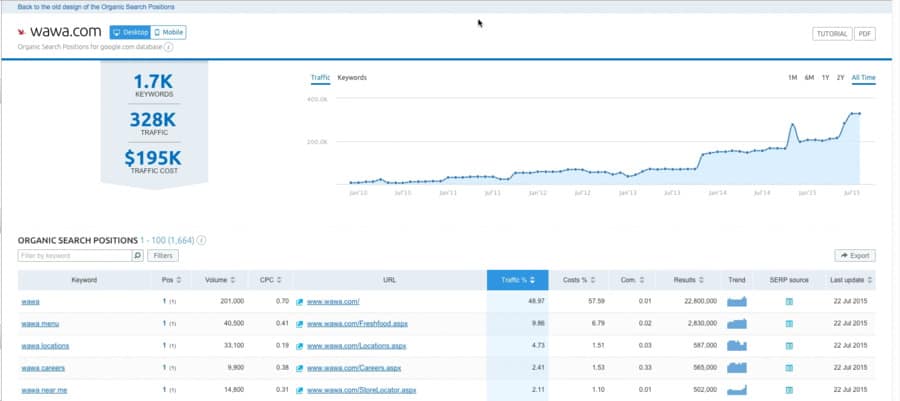
Task: Switch to Mobile view
Action: 169,33
